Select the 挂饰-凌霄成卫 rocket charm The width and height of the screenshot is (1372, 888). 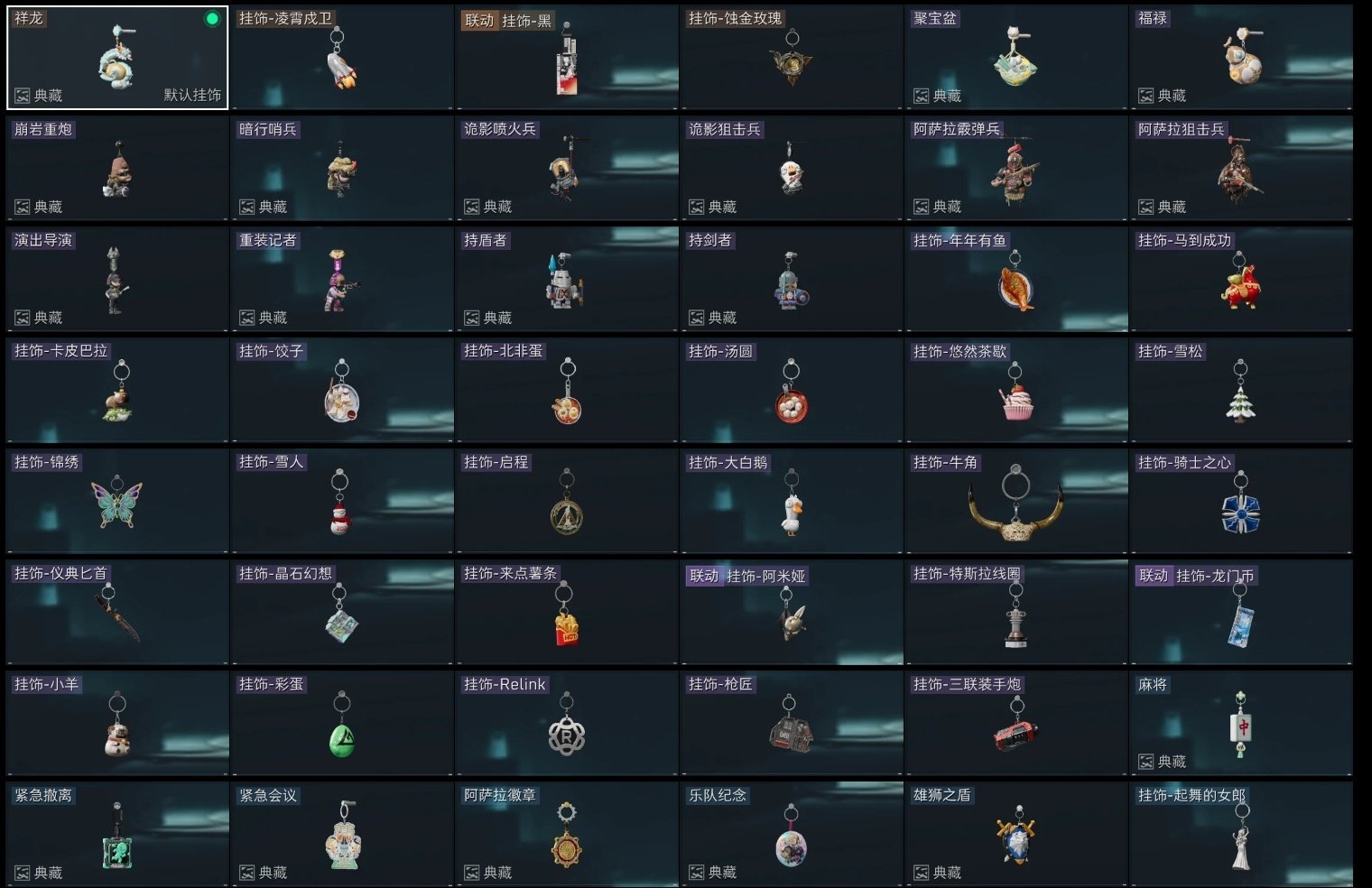click(342, 57)
